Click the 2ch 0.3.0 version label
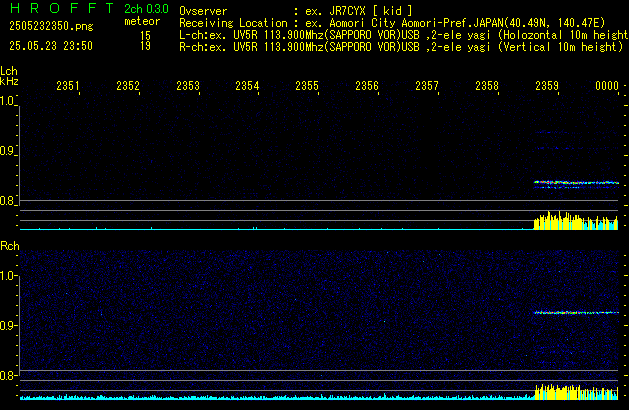This screenshot has height=410, width=629. pyautogui.click(x=146, y=9)
